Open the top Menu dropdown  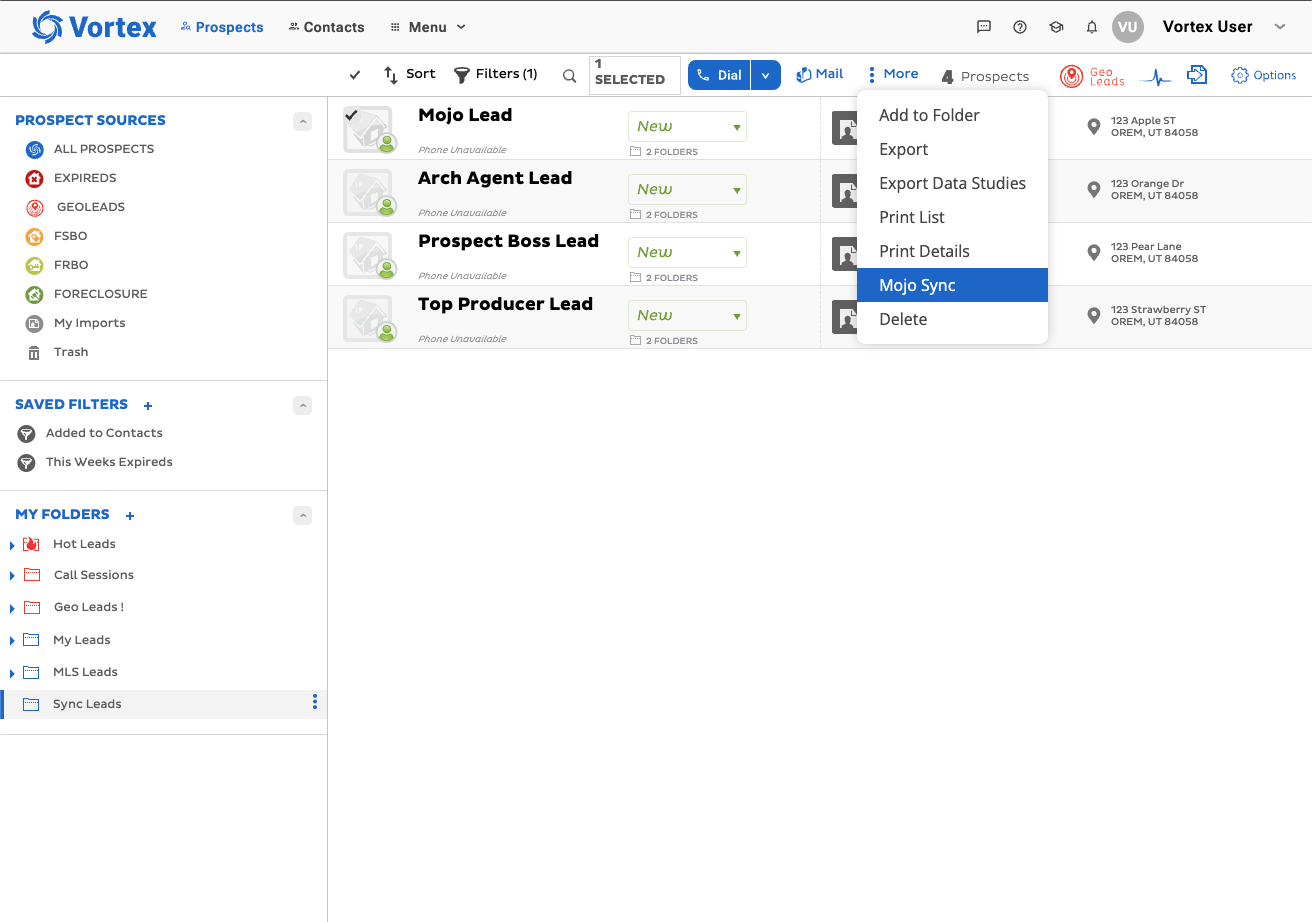click(428, 27)
